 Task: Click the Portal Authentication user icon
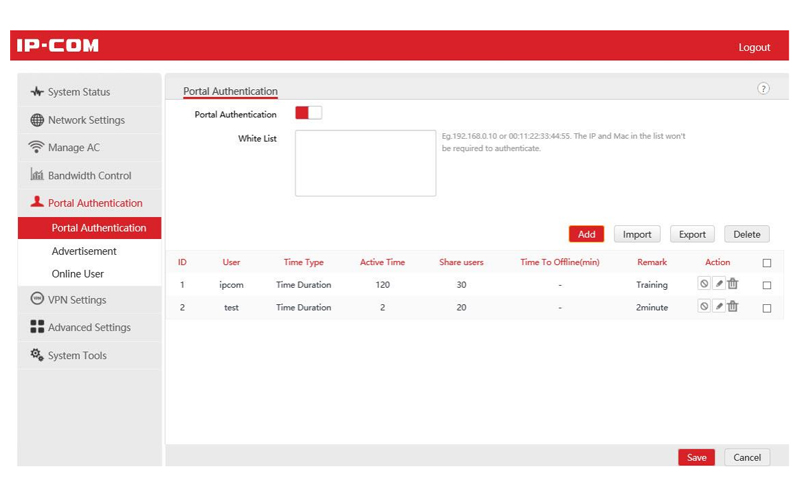tap(37, 202)
